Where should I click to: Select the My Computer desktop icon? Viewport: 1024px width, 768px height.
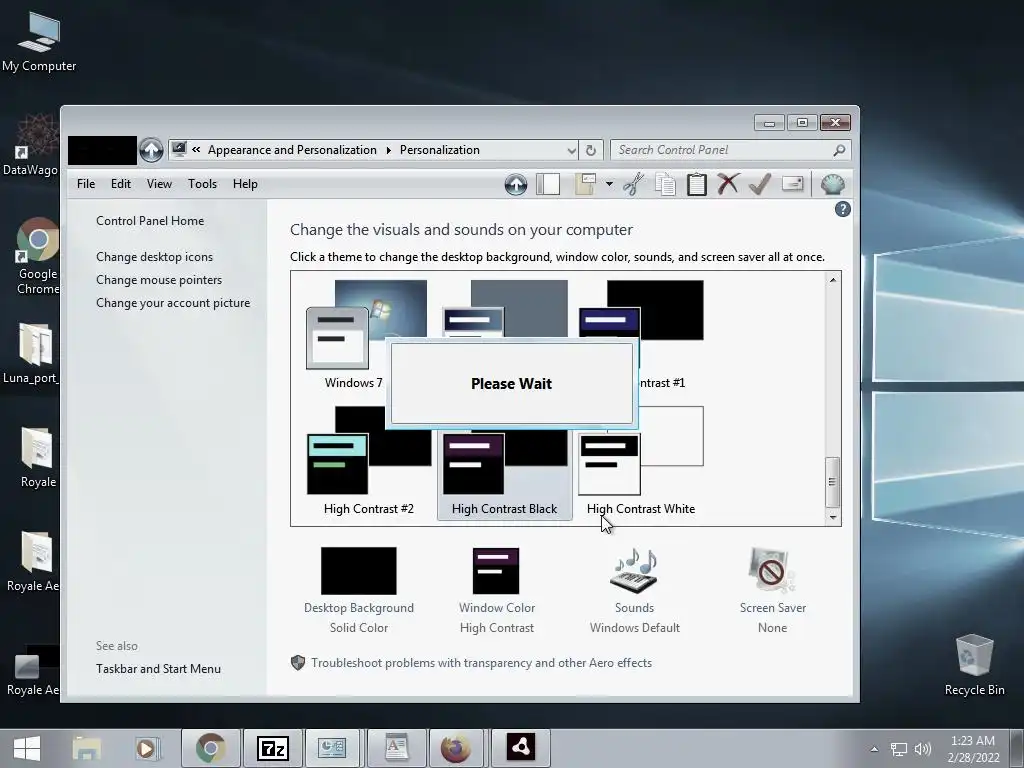tap(39, 41)
